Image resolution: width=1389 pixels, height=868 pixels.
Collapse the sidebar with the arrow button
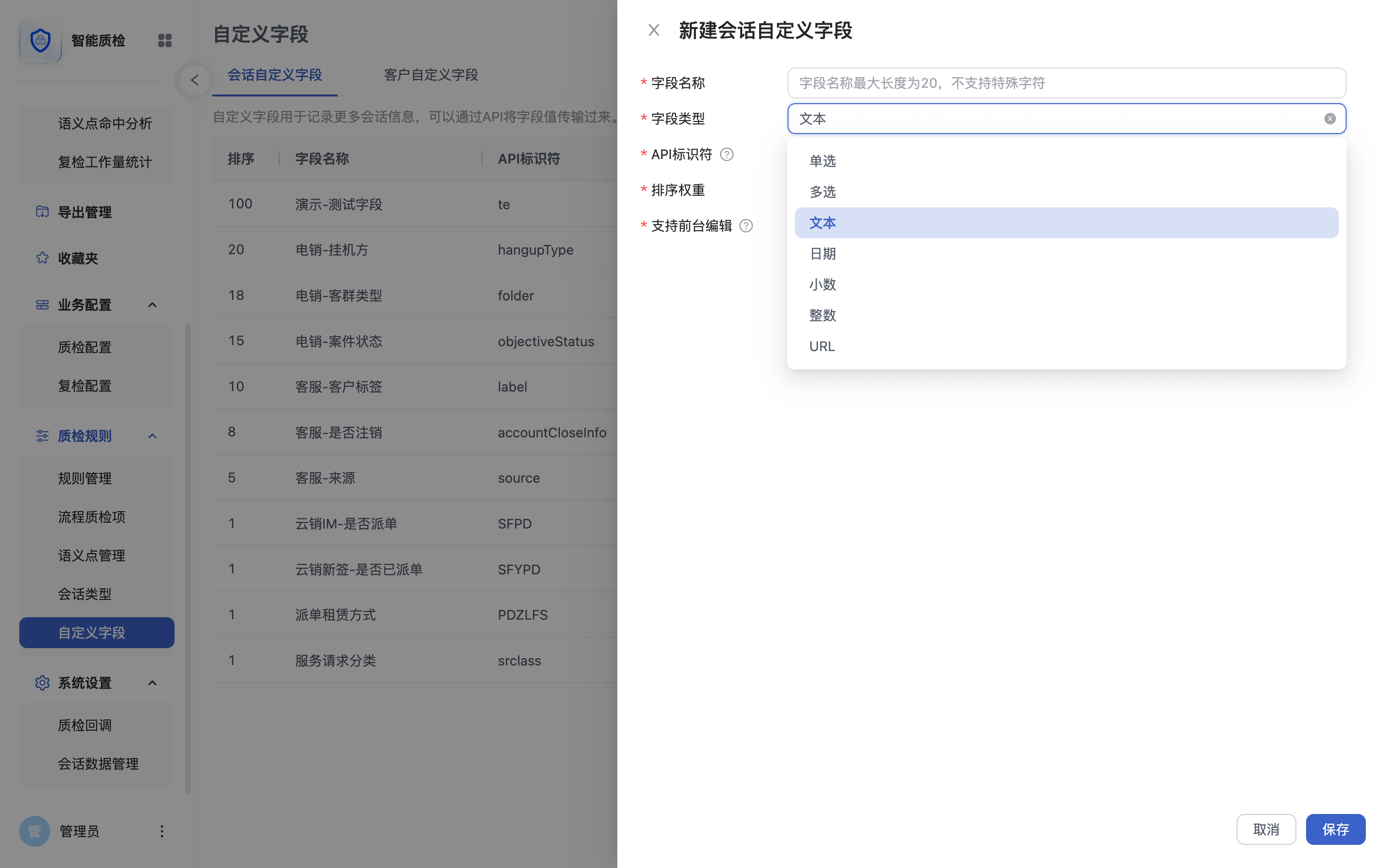(x=194, y=81)
